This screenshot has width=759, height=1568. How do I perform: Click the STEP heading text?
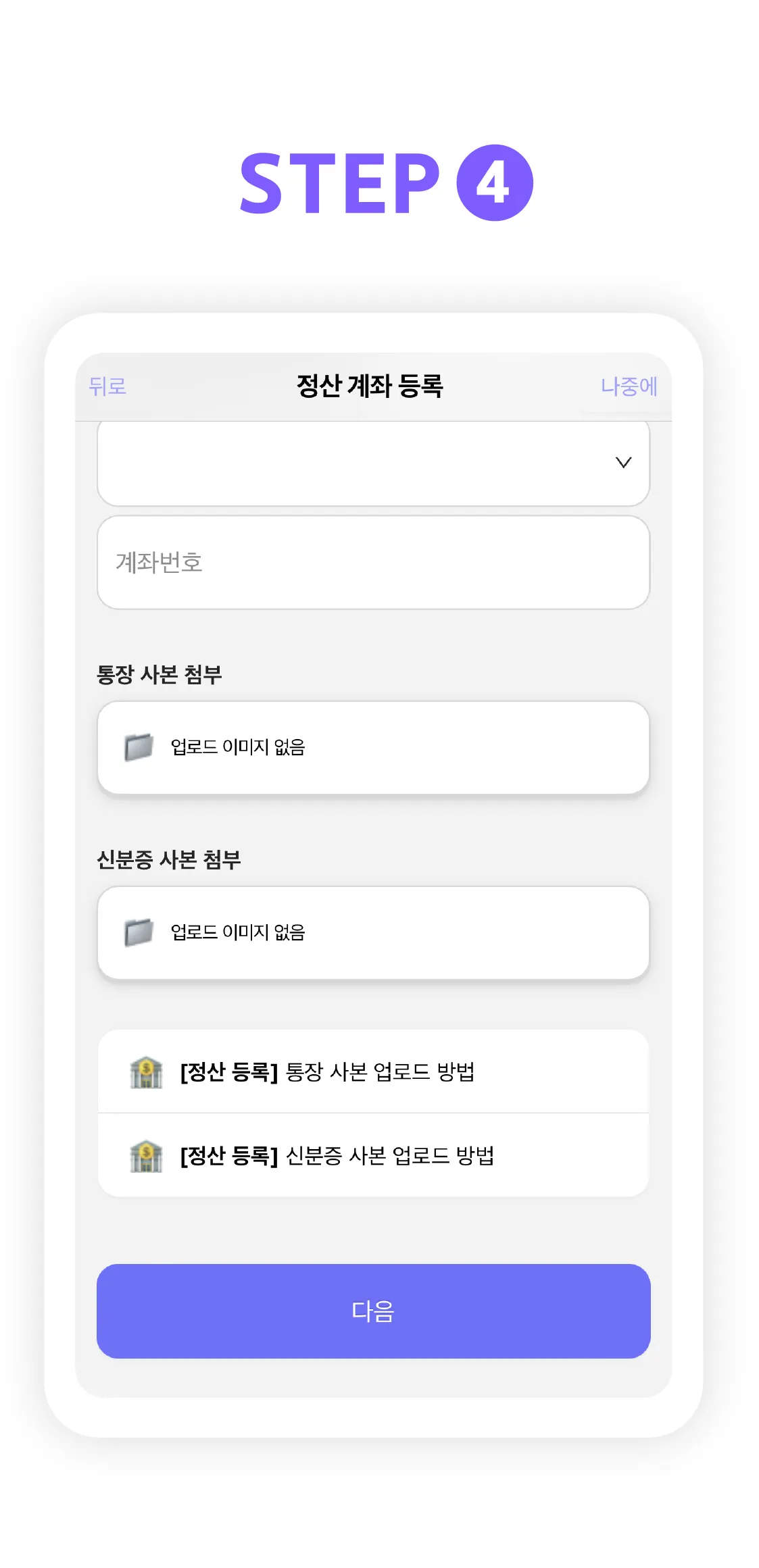[340, 183]
